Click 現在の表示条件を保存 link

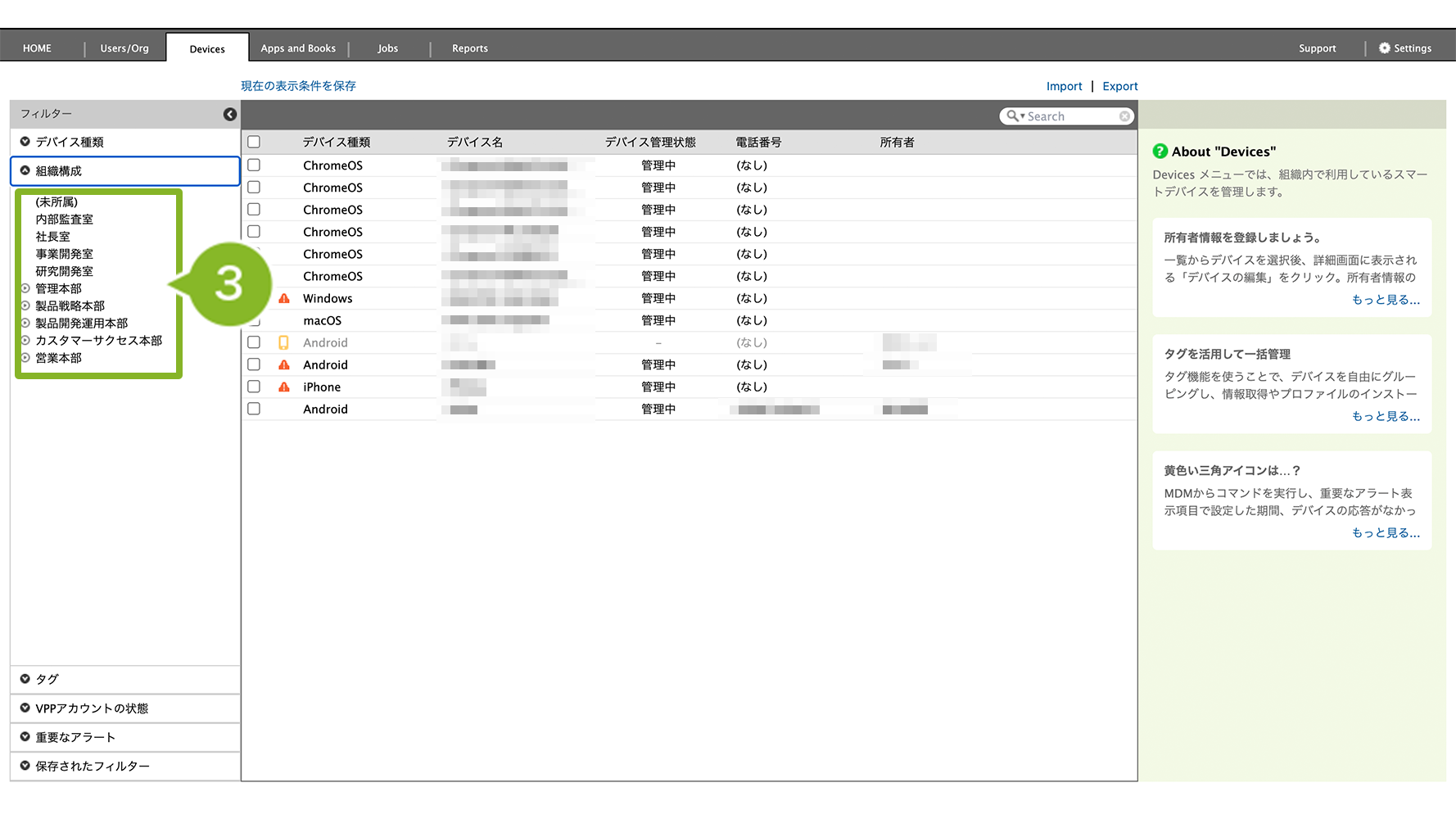[x=298, y=86]
